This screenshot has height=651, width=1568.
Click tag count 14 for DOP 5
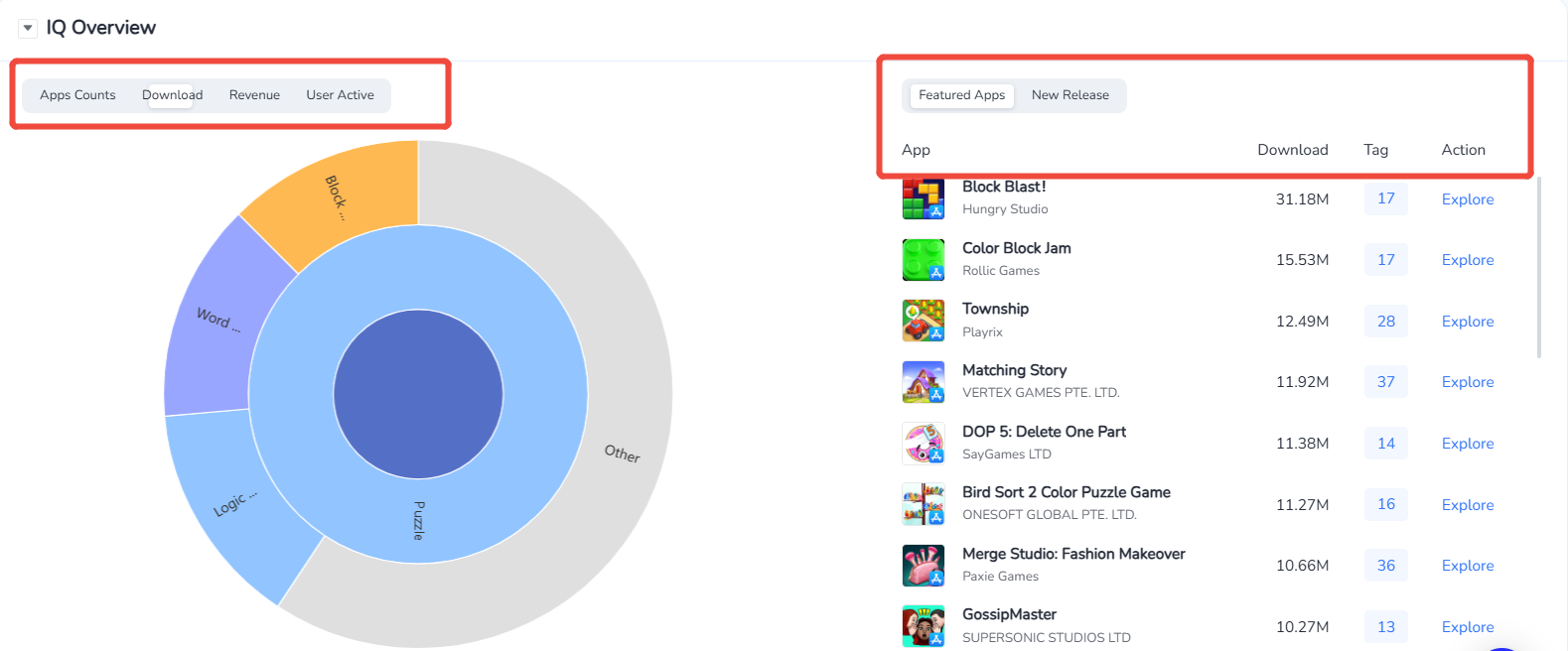[1385, 444]
